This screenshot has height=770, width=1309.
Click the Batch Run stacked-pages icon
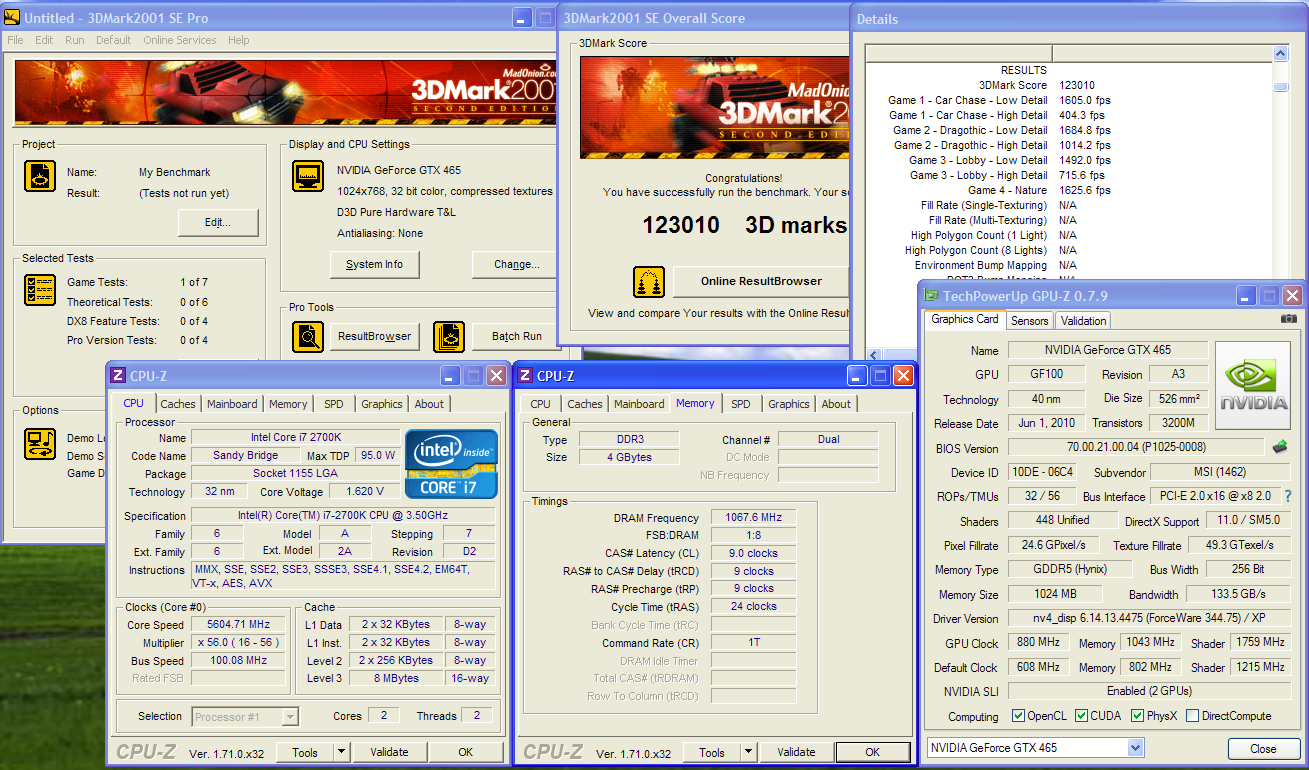449,336
